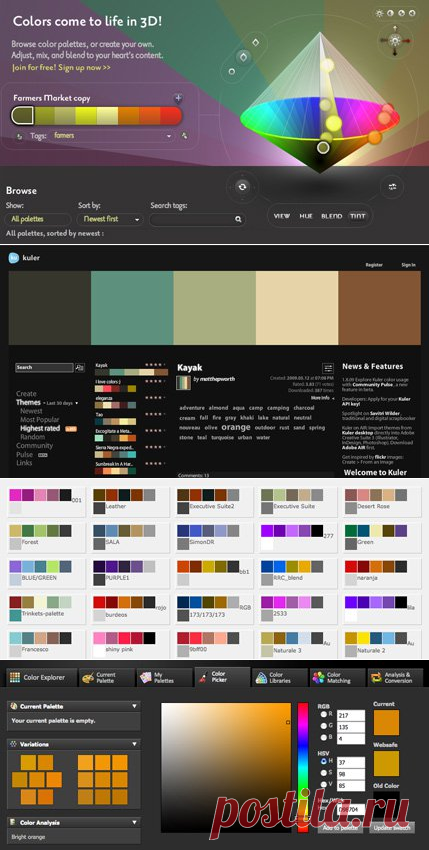The image size is (429, 850).
Task: Click the sun brightness icon in the top corner
Action: point(380,13)
